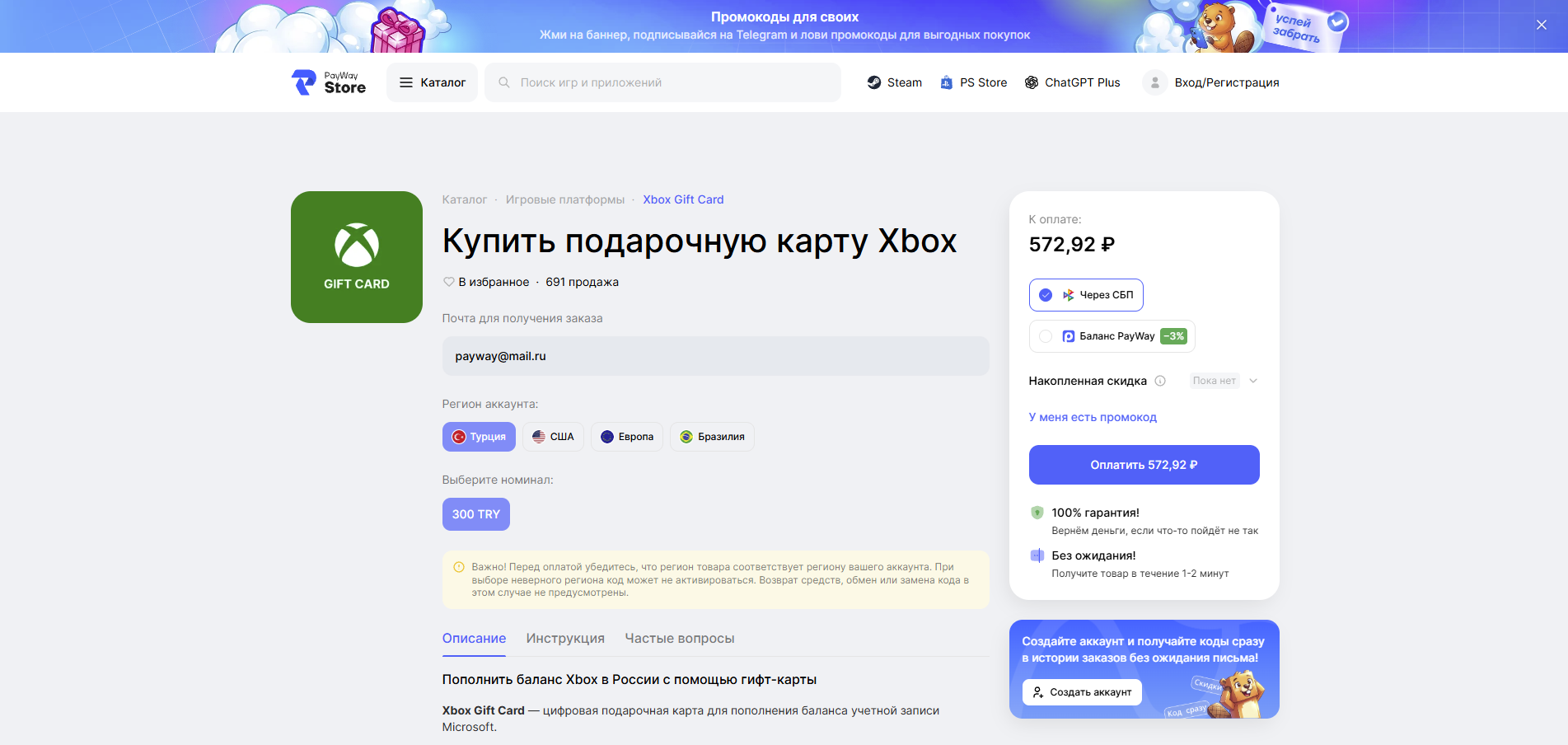Go to Каталог breadcrumb
1568x745 pixels.
(x=465, y=199)
